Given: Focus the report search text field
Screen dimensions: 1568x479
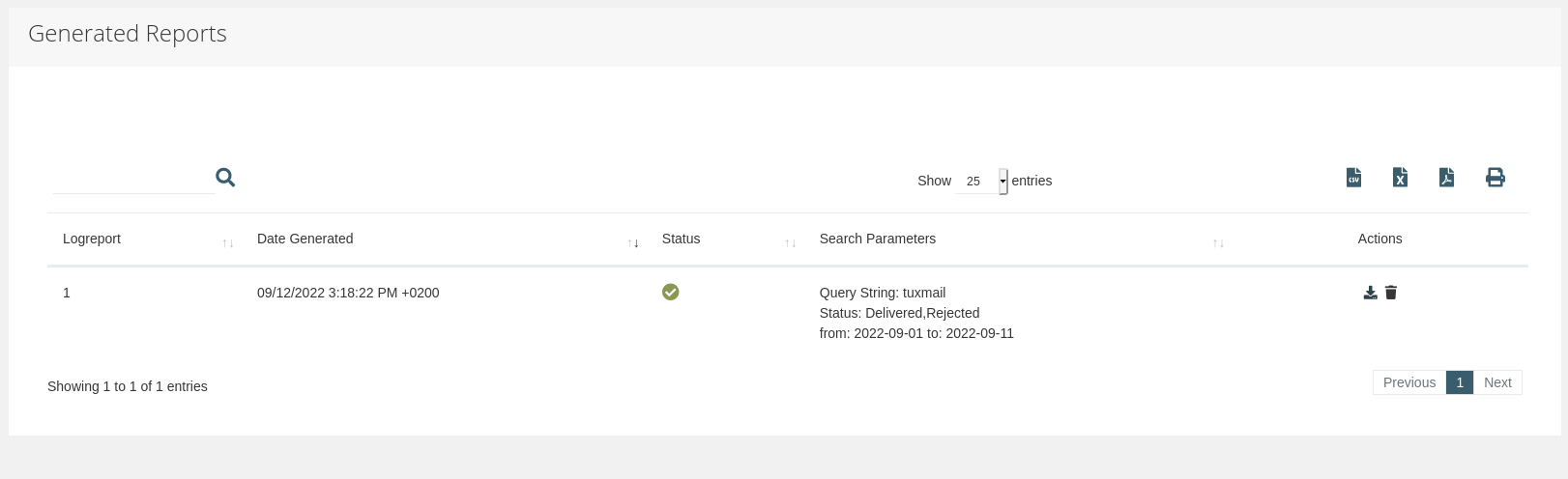Looking at the screenshot, I should (x=133, y=180).
